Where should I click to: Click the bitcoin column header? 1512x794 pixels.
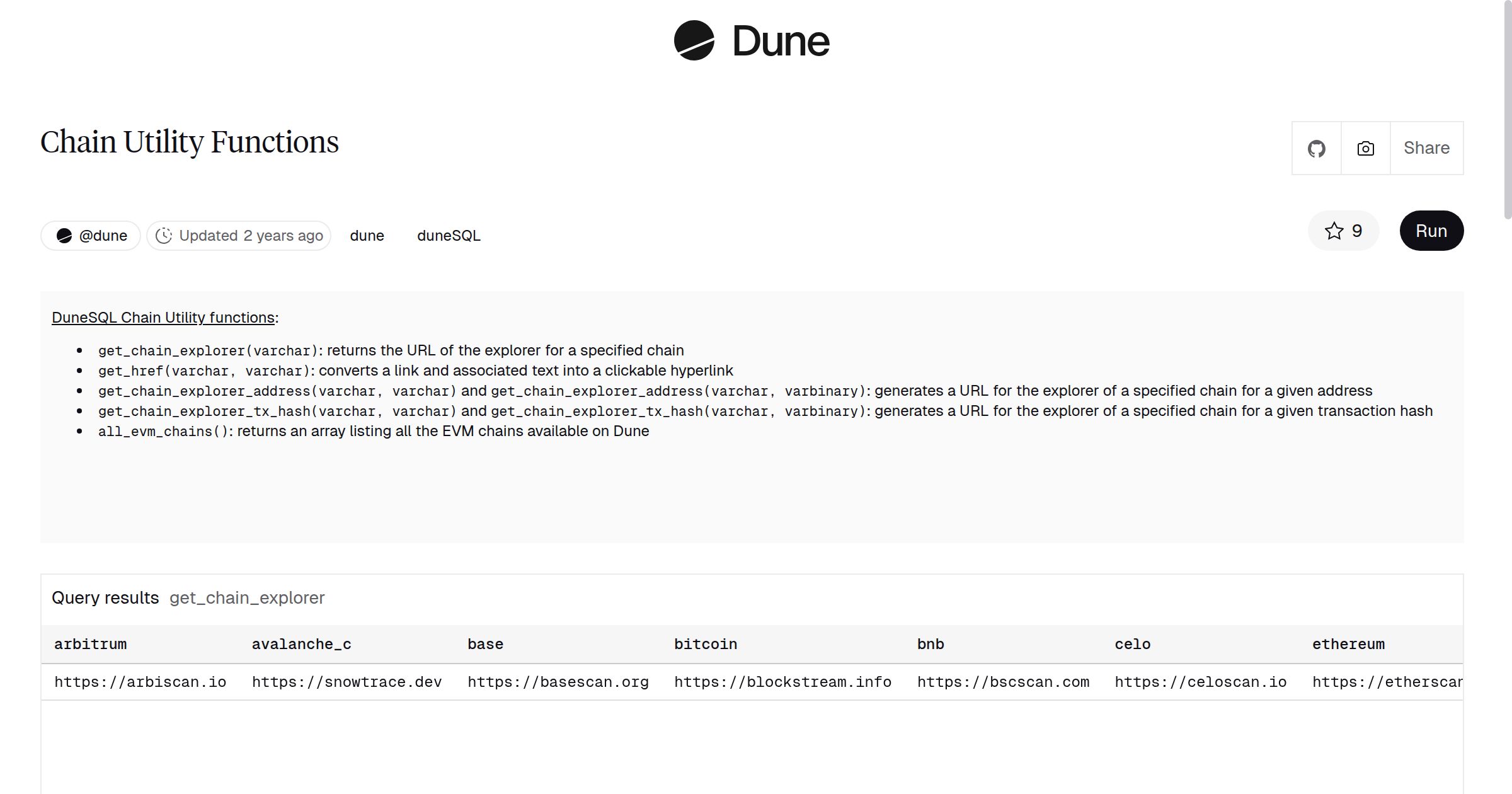coord(705,644)
